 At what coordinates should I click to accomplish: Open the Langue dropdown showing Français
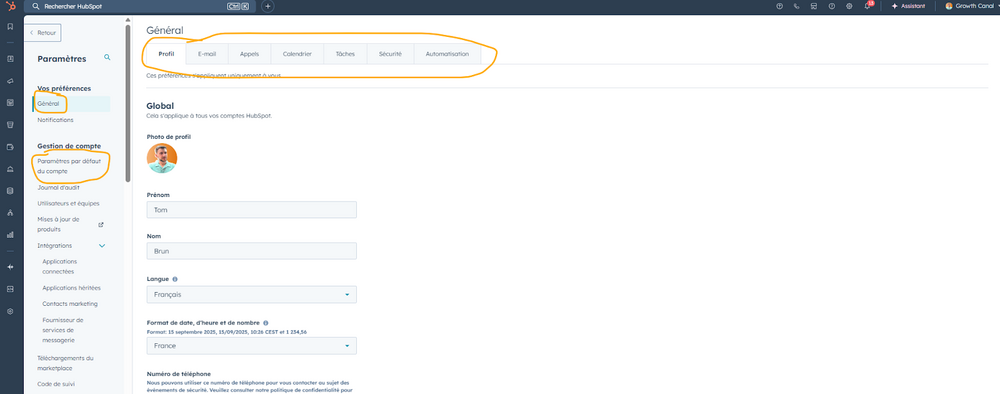coord(251,295)
